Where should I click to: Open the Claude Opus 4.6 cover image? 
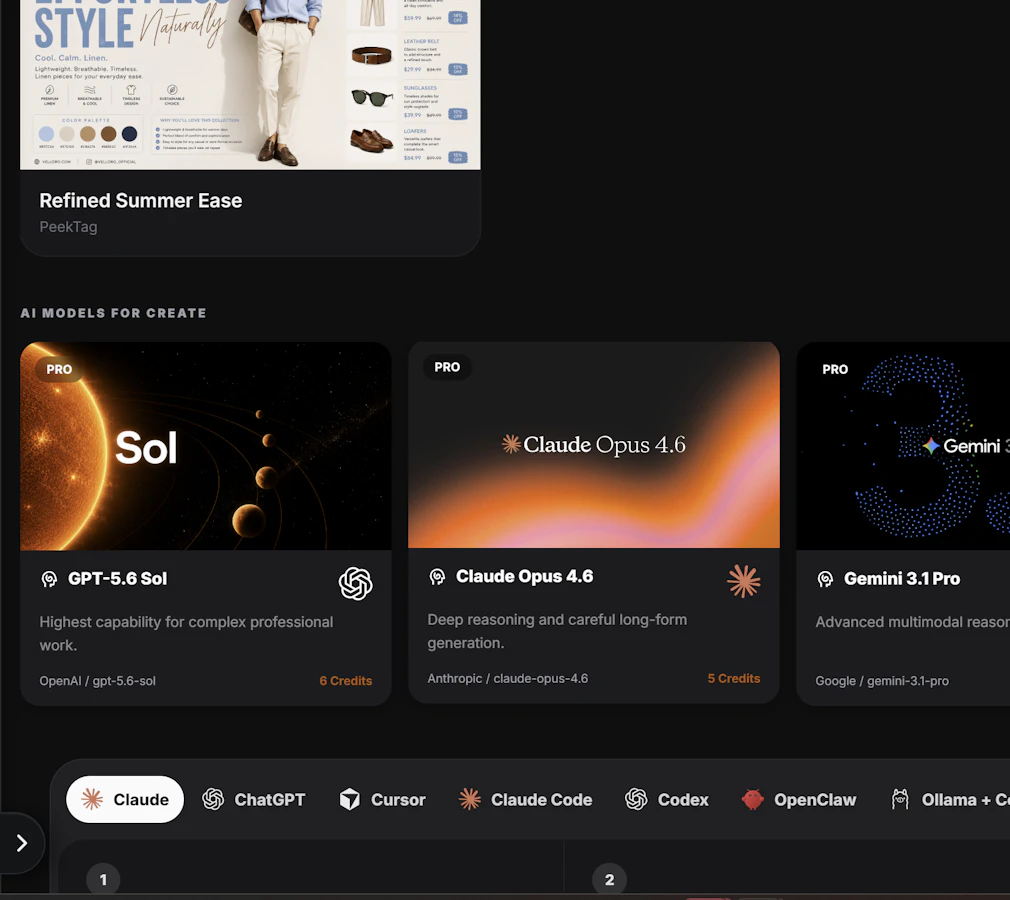click(x=594, y=445)
